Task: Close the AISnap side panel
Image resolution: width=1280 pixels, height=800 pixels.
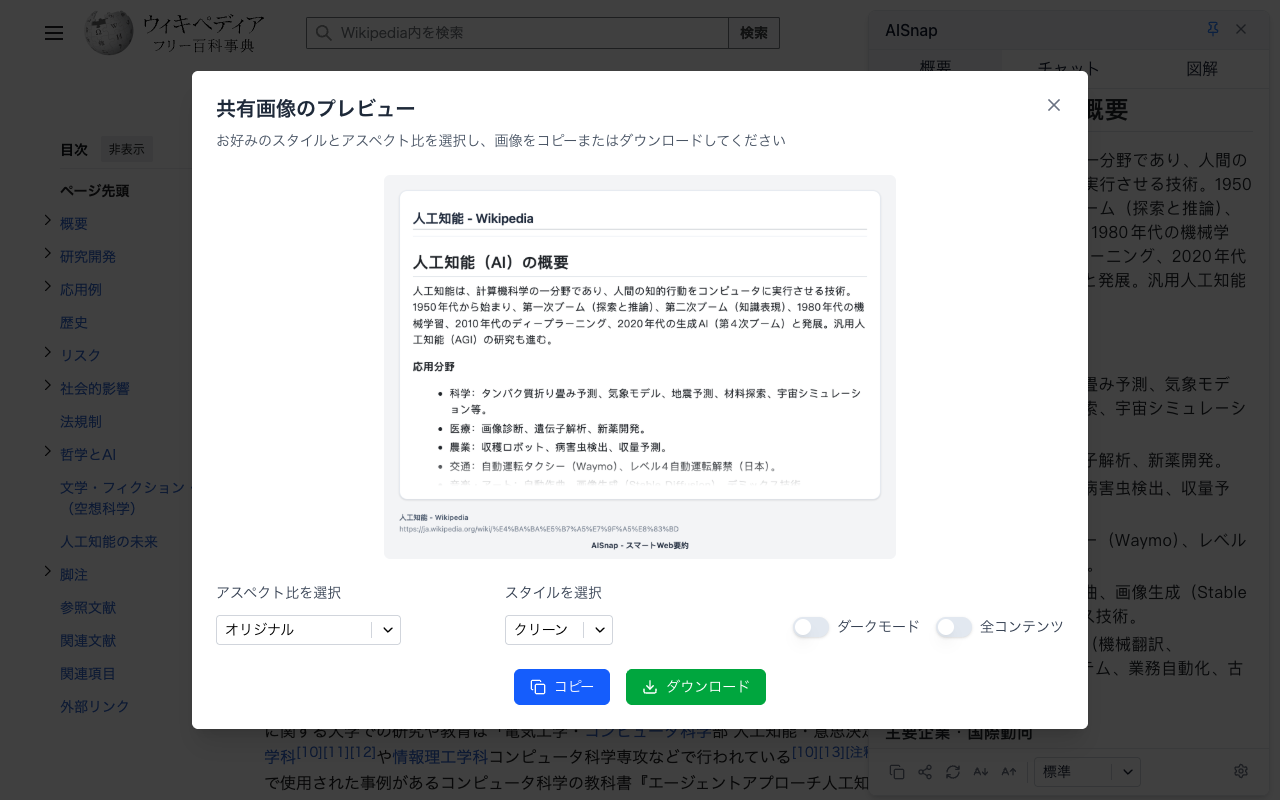Action: pos(1241,30)
